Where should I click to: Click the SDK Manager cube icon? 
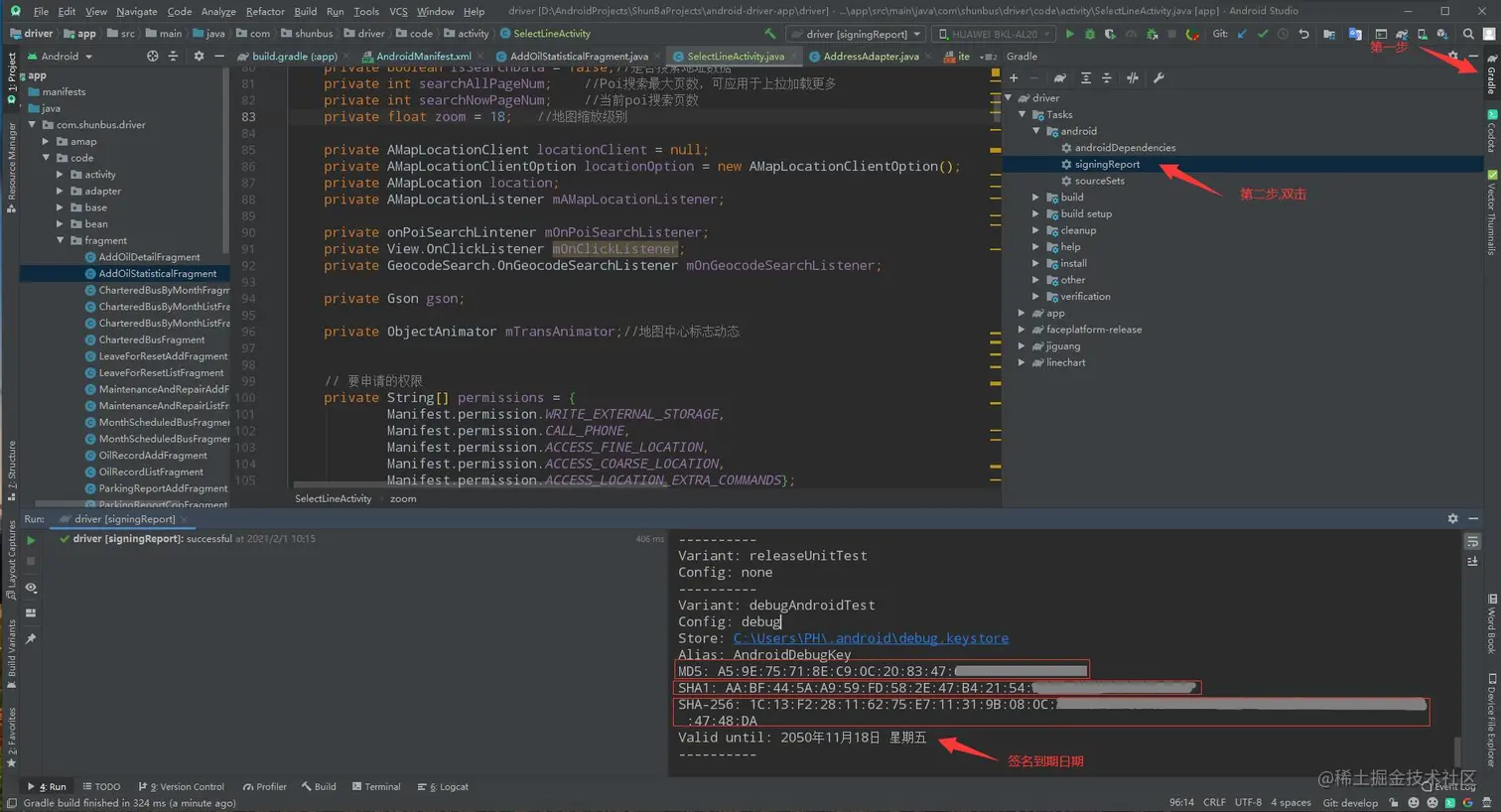coord(1442,34)
